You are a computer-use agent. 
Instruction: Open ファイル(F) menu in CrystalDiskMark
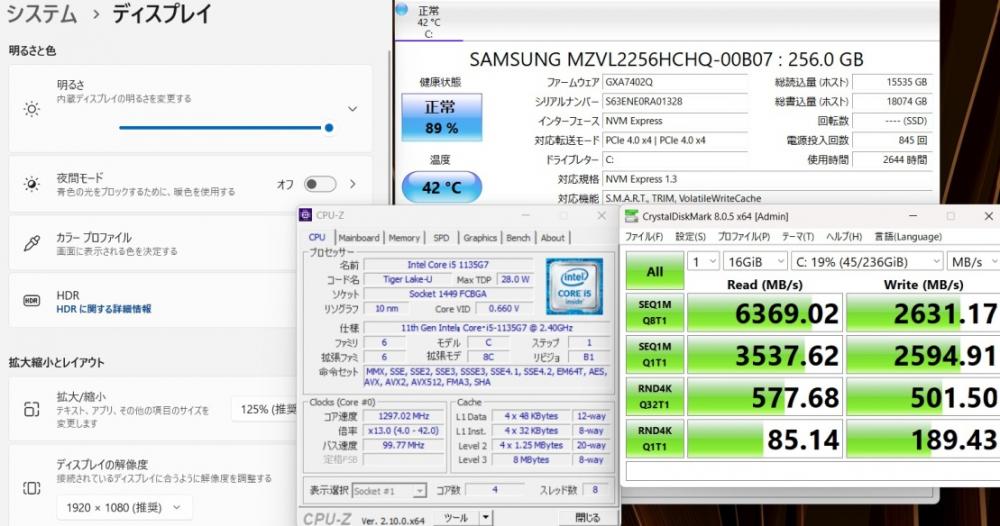pos(644,237)
